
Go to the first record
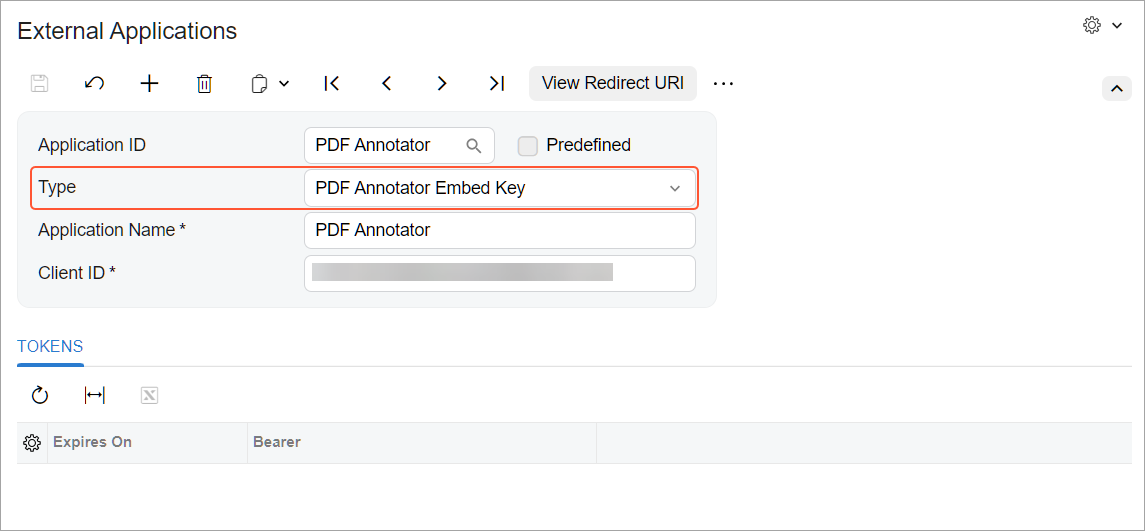tap(332, 83)
